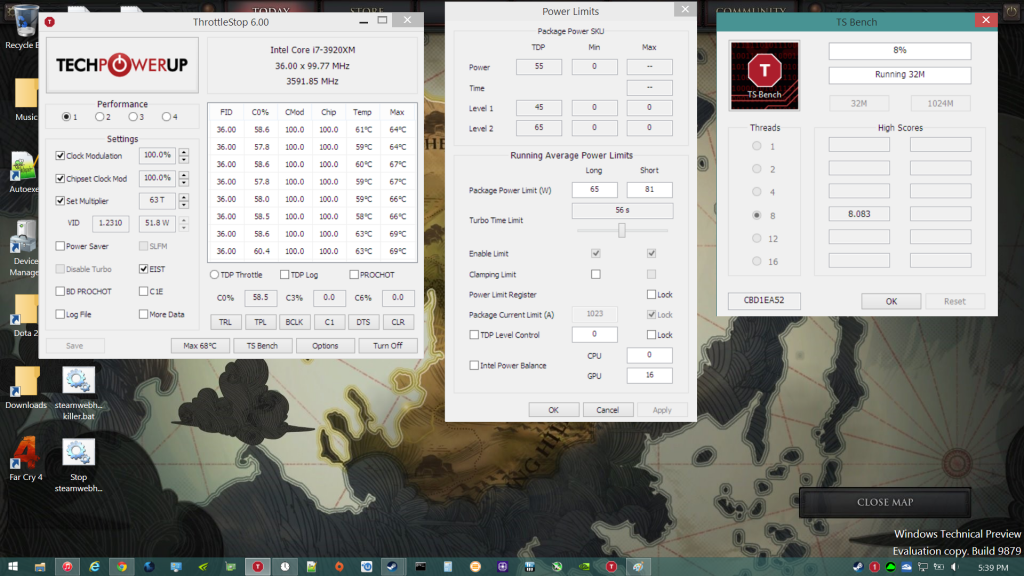Open Internet Explorer from the taskbar
This screenshot has width=1024, height=576.
coord(95,566)
